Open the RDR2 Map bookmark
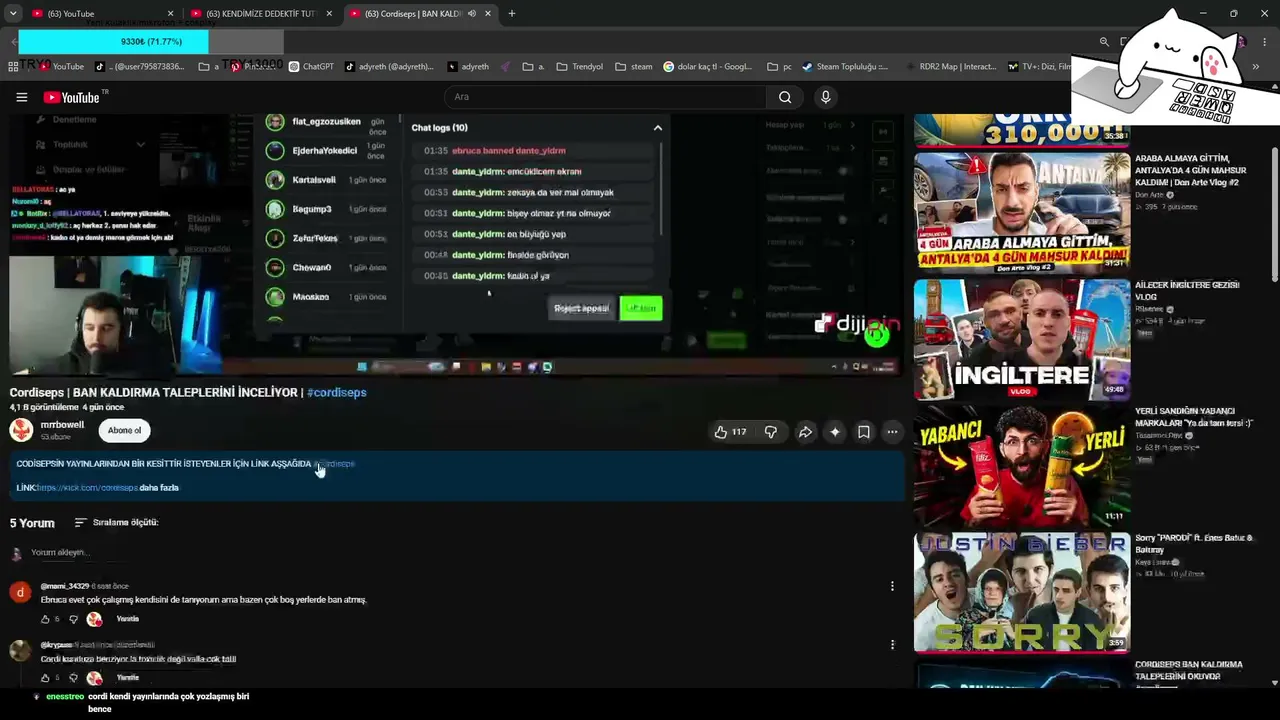The width and height of the screenshot is (1280, 720). coord(951,67)
